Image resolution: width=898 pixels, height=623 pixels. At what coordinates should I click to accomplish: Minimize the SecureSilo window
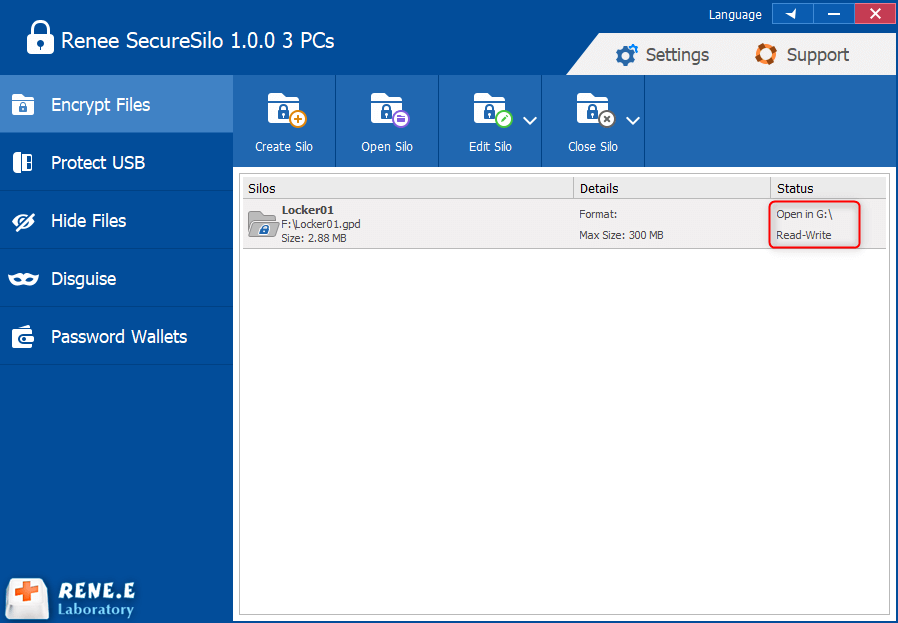(x=833, y=14)
